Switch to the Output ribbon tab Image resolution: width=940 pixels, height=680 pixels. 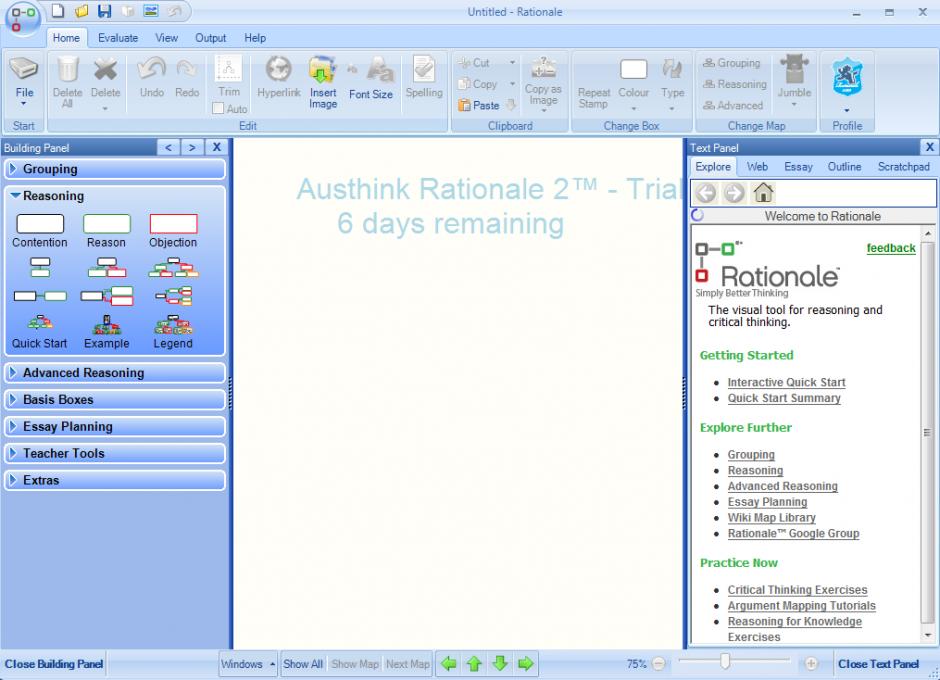210,38
